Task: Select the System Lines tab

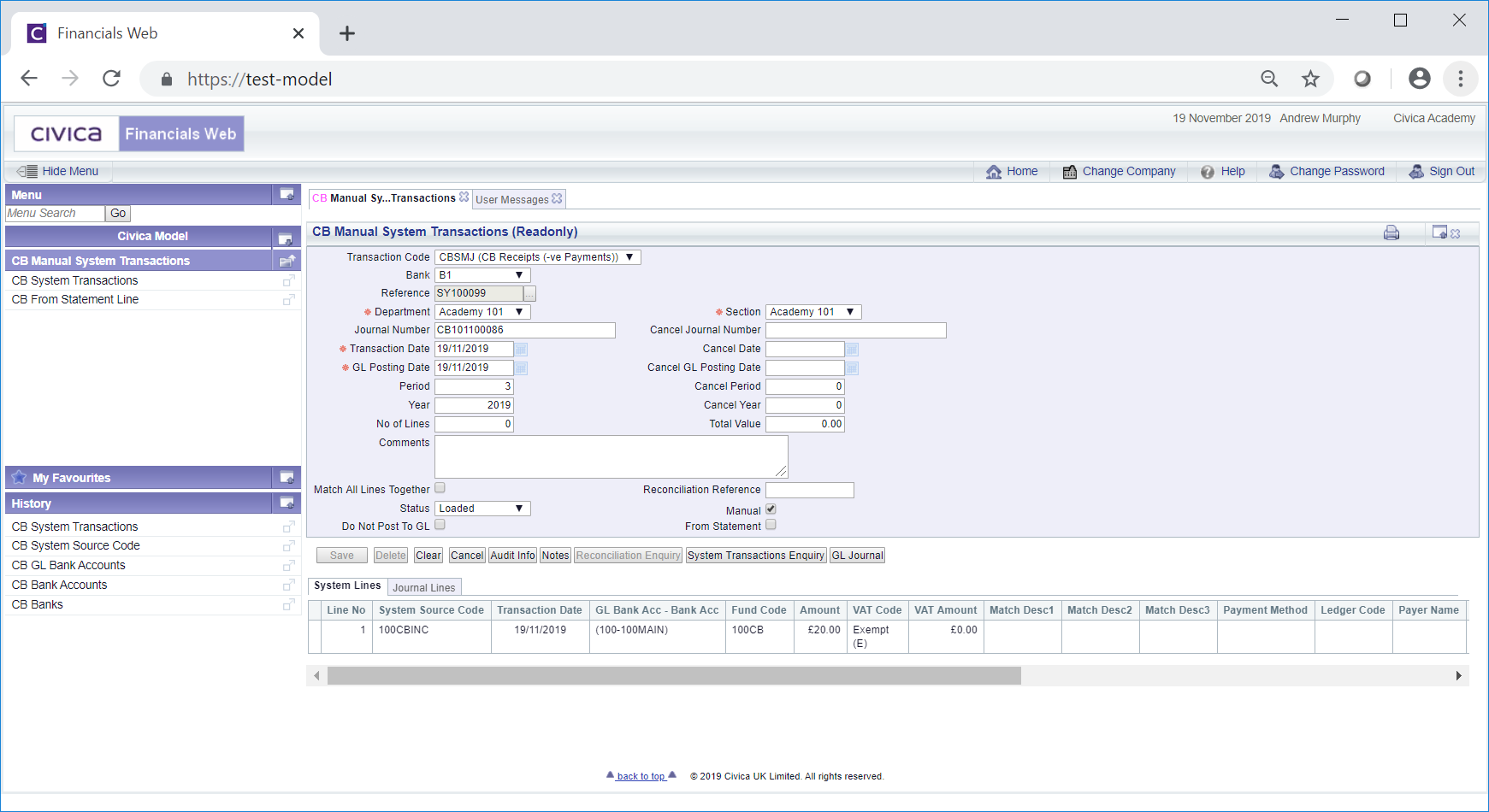Action: (x=347, y=585)
